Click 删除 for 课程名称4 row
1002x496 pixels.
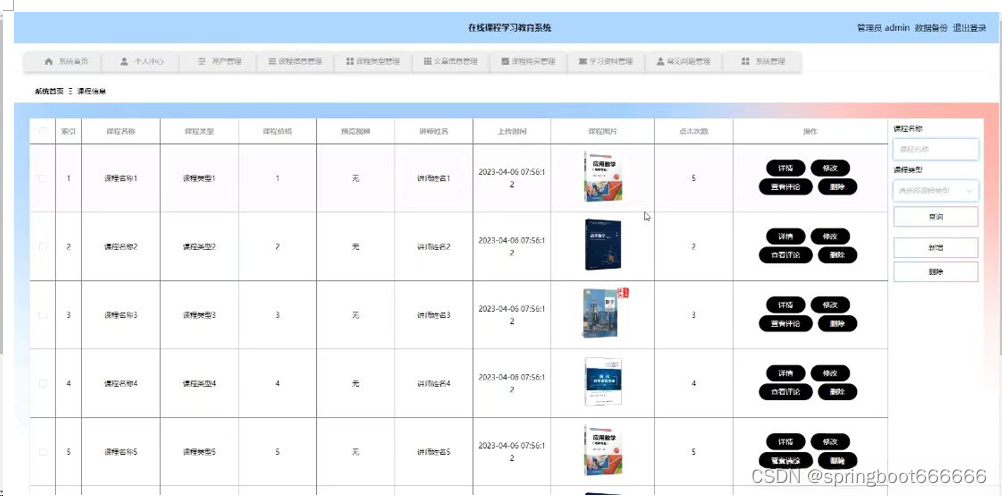(x=837, y=392)
